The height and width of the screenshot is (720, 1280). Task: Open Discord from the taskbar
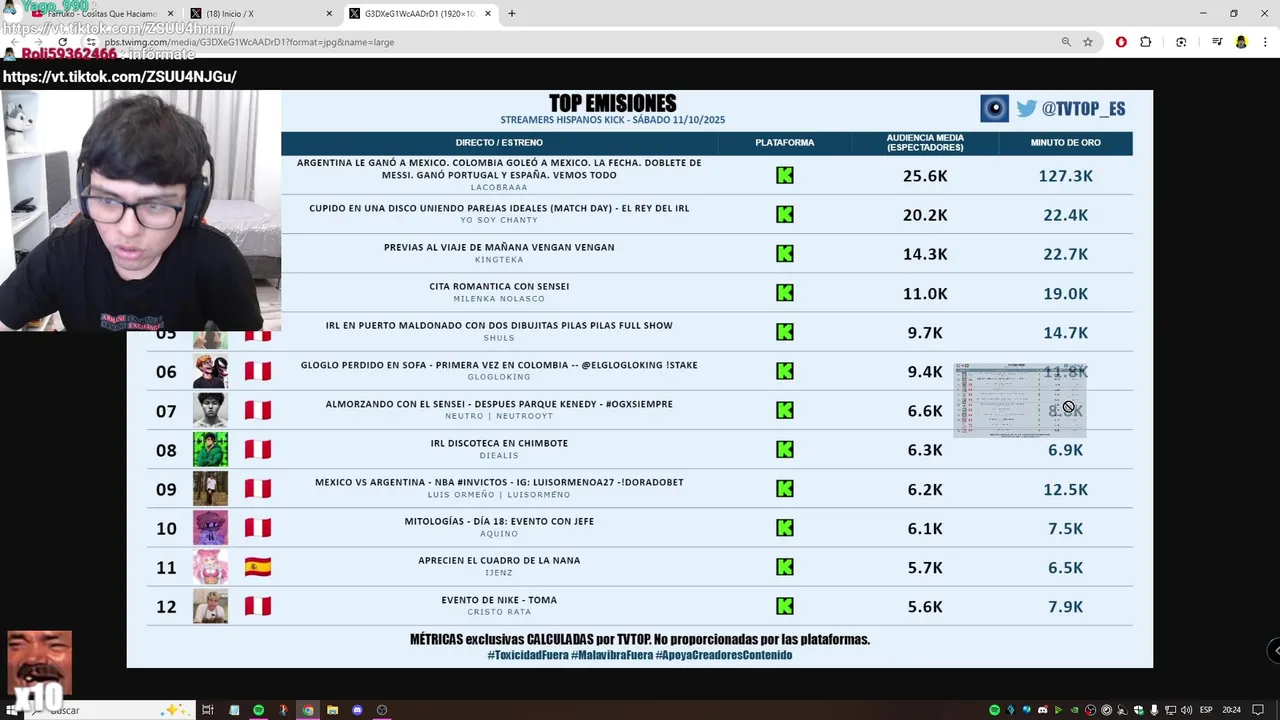pos(357,710)
